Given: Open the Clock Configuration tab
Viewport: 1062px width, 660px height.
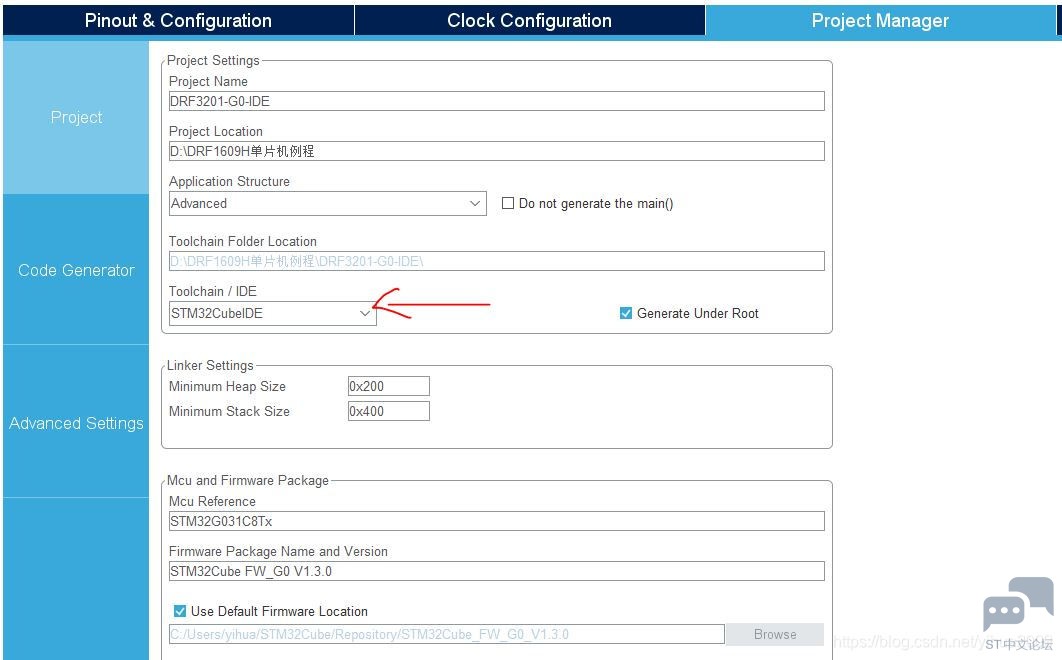Looking at the screenshot, I should pyautogui.click(x=529, y=20).
